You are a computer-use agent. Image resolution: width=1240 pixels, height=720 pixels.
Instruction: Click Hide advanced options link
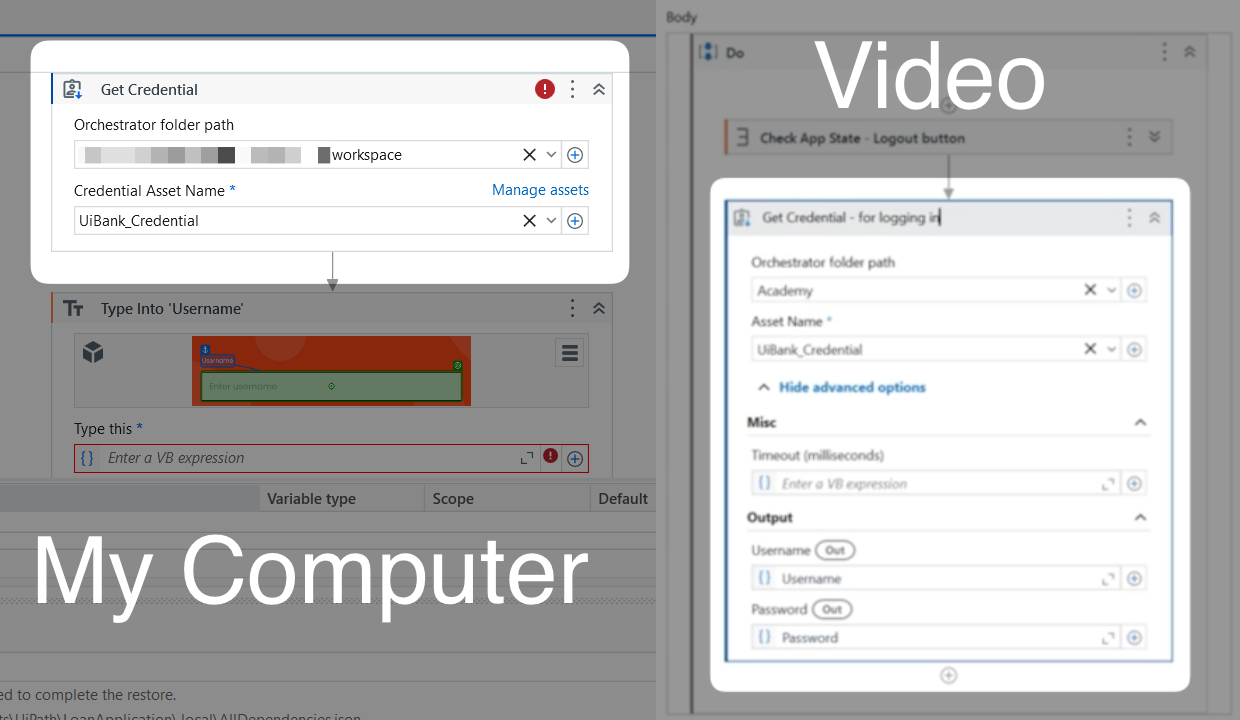(852, 387)
